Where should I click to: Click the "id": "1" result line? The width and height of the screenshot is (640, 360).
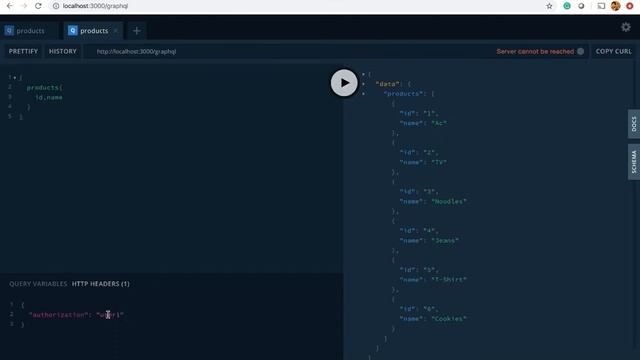click(x=419, y=113)
